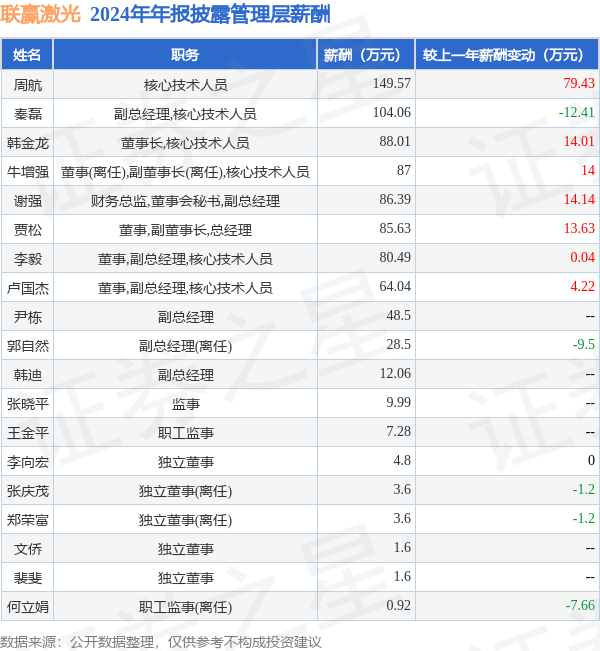
Task: Click salary value 64.04
Action: 395,286
